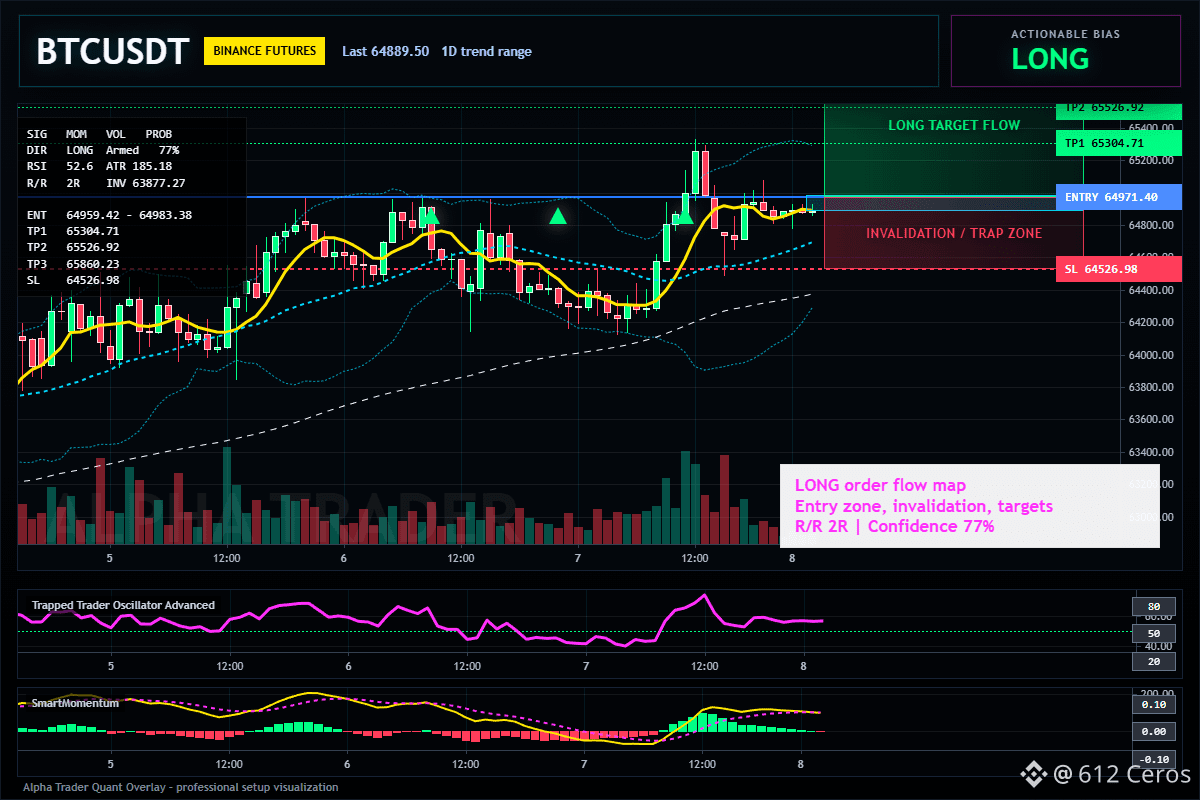Open the ACTIONABLE BIAS LONG panel
1200x800 pixels.
(x=1065, y=51)
